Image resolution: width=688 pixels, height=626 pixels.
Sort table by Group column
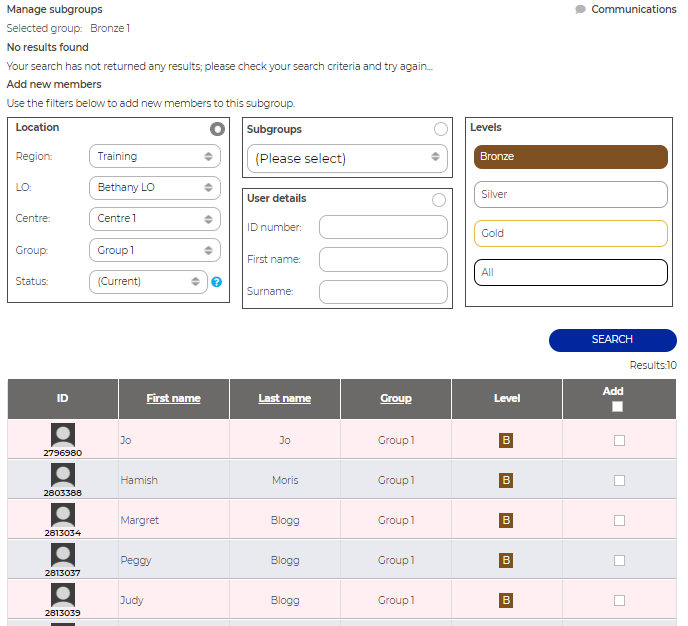point(396,398)
